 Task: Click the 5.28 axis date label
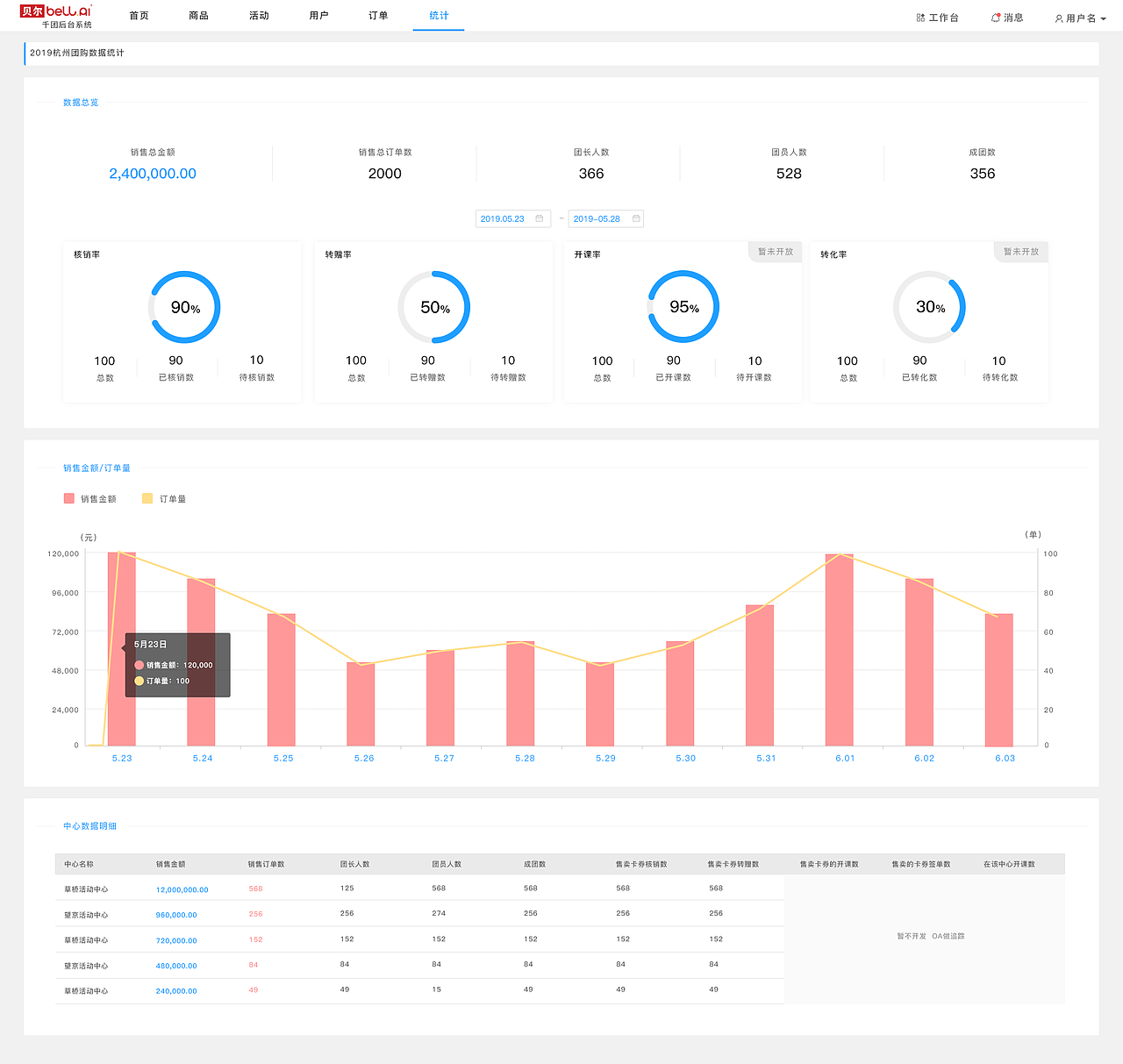tap(525, 758)
